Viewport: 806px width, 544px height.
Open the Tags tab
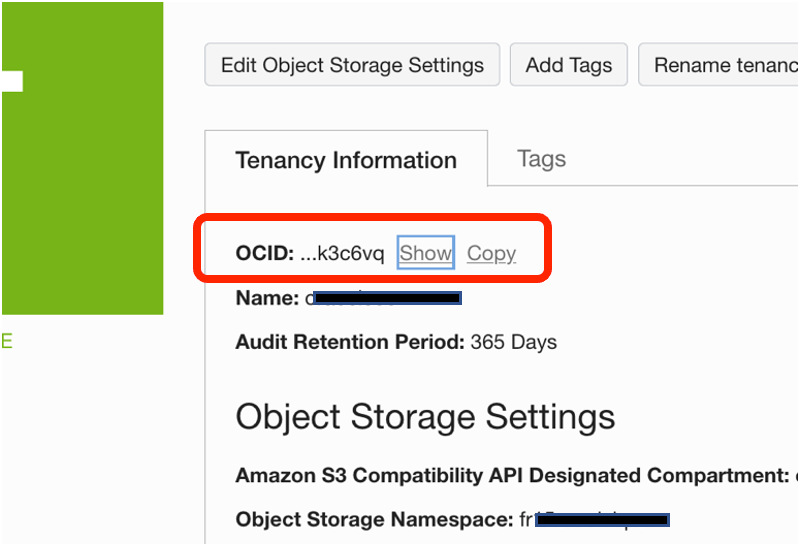pyautogui.click(x=541, y=159)
